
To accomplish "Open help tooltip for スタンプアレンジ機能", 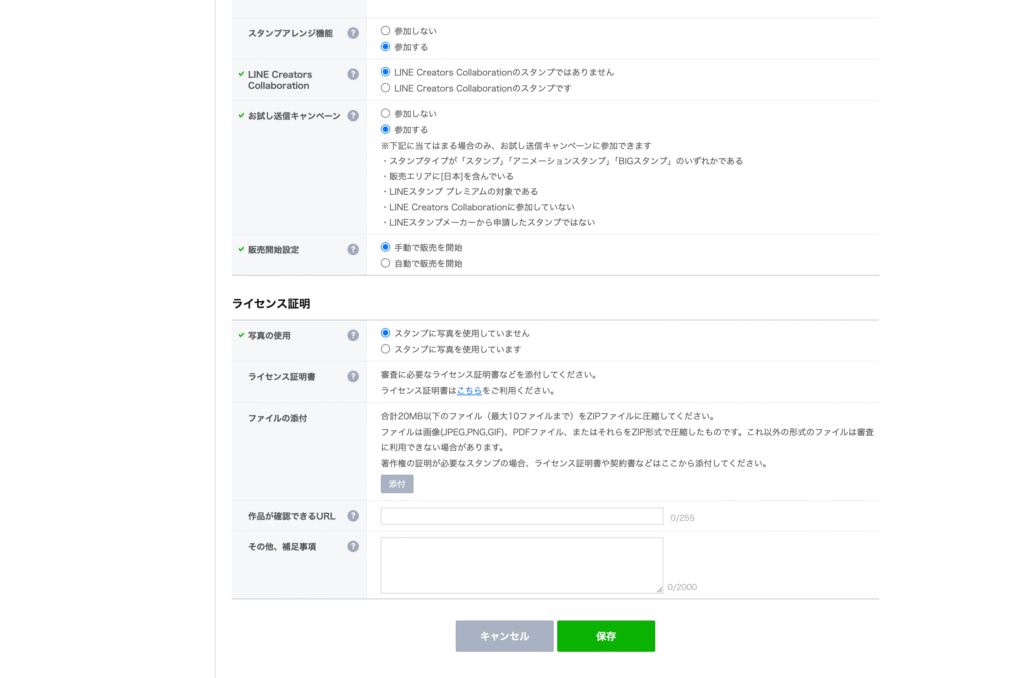I will (353, 32).
